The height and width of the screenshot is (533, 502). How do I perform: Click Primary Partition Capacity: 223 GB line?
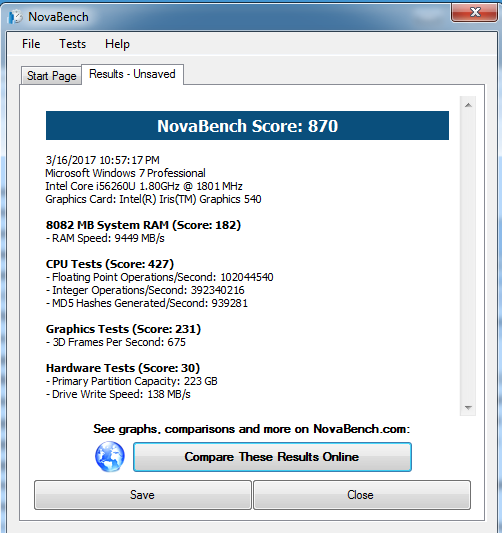[x=132, y=381]
